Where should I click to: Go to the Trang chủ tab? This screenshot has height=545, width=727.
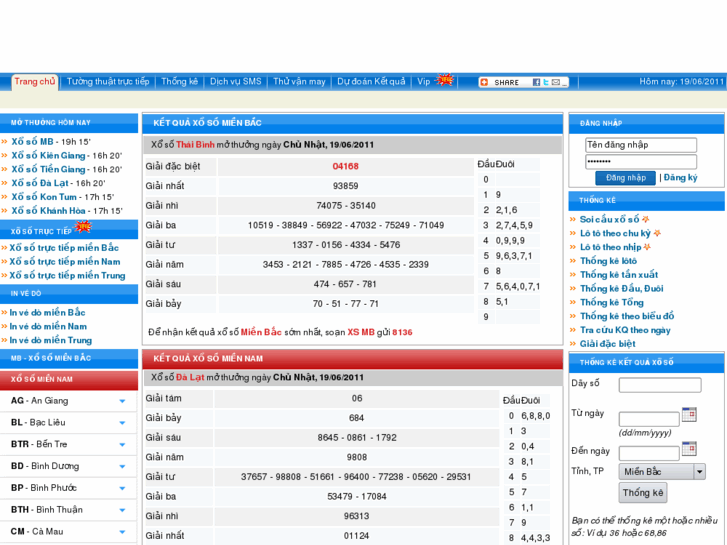[35, 82]
